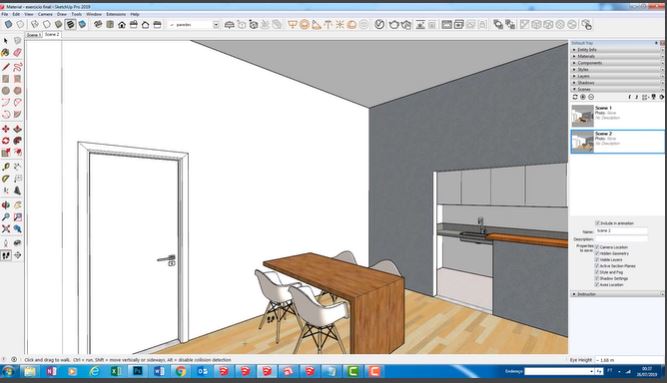
Task: Open the Extensions menu
Action: tap(116, 14)
